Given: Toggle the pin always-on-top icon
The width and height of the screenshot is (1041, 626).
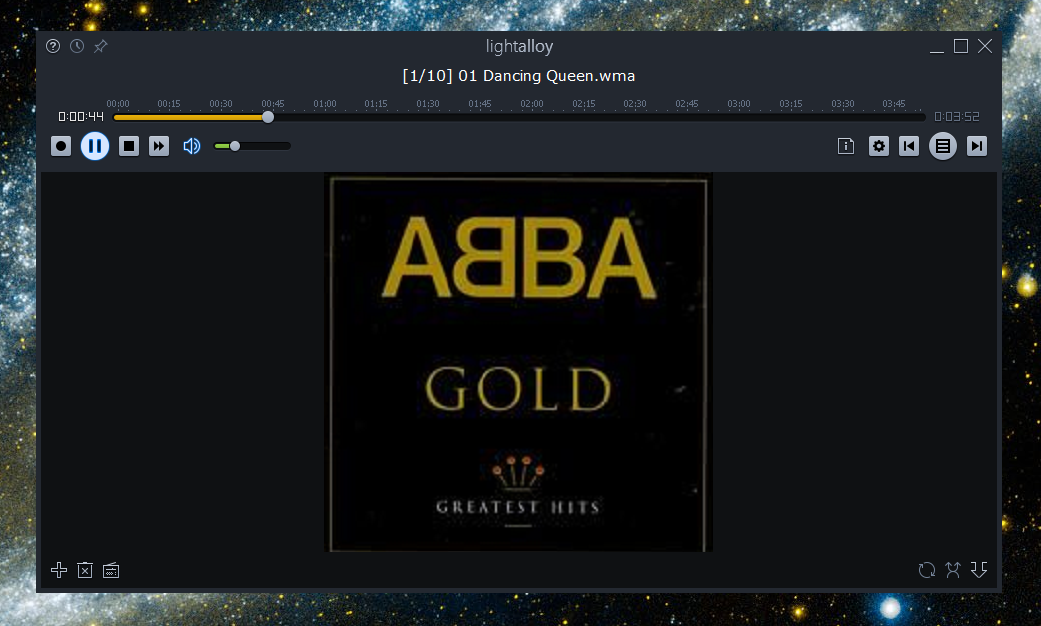Looking at the screenshot, I should point(101,46).
